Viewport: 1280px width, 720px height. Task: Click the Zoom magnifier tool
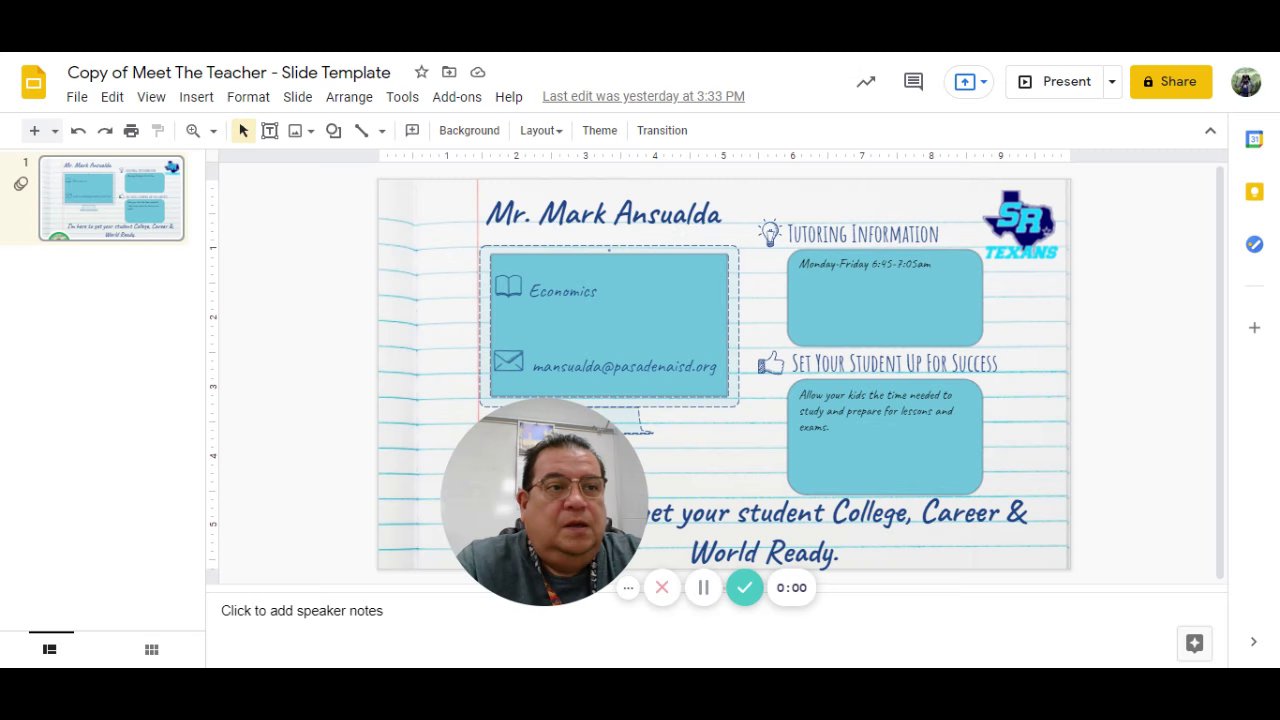(193, 131)
